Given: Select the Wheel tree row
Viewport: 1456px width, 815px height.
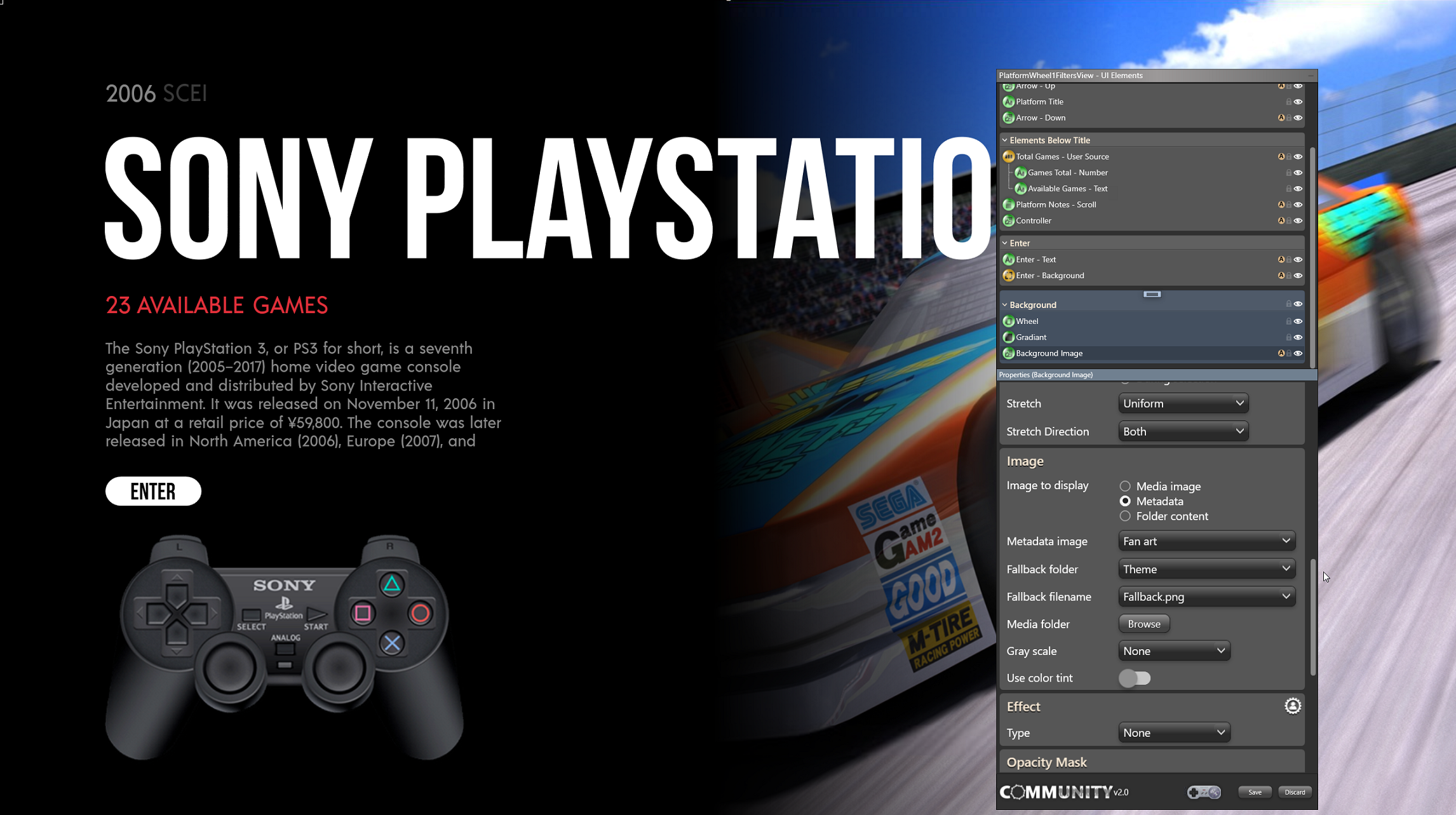Looking at the screenshot, I should (1151, 321).
